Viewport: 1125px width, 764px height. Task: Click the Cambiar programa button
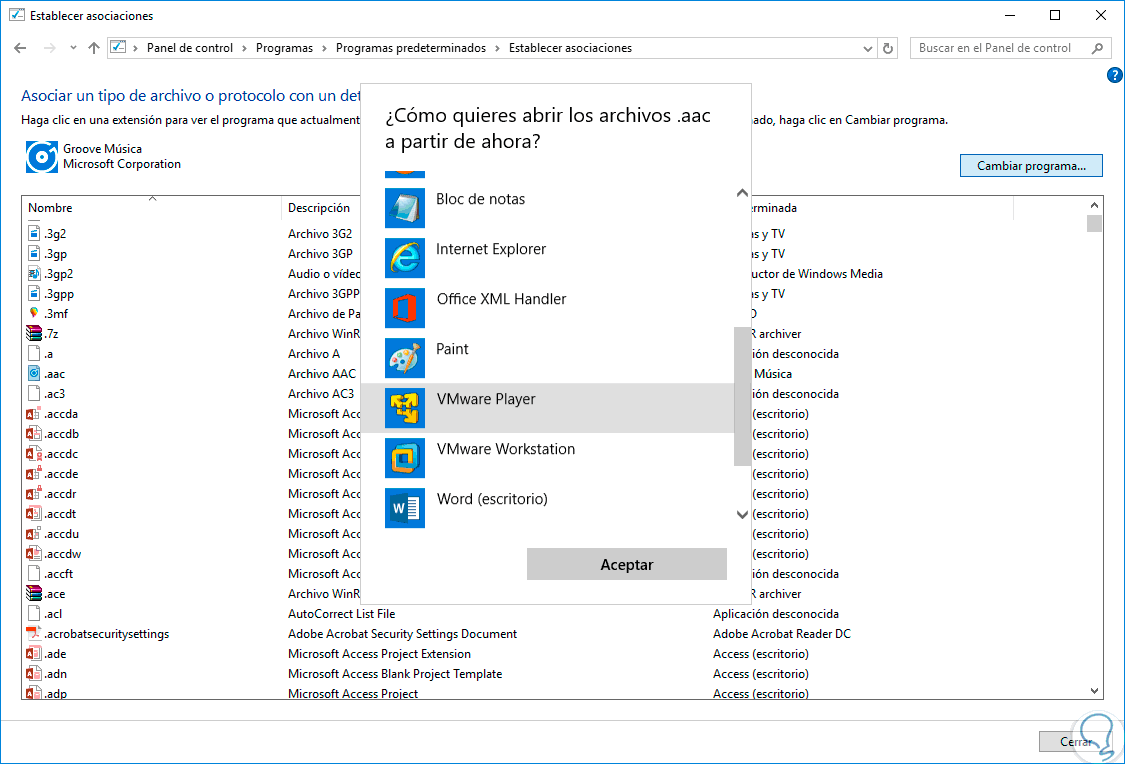point(1030,166)
